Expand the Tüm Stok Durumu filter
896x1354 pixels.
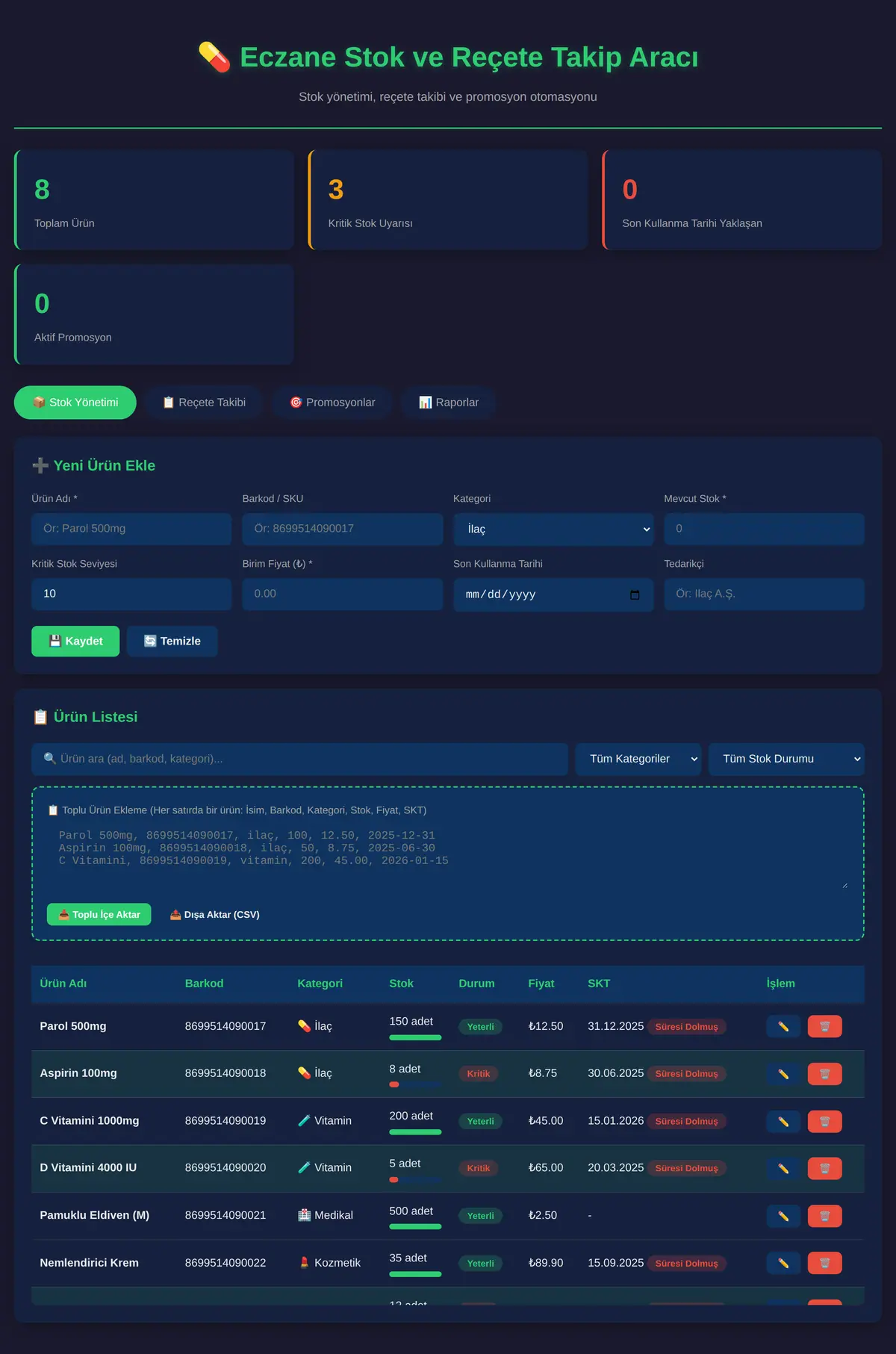pos(786,759)
